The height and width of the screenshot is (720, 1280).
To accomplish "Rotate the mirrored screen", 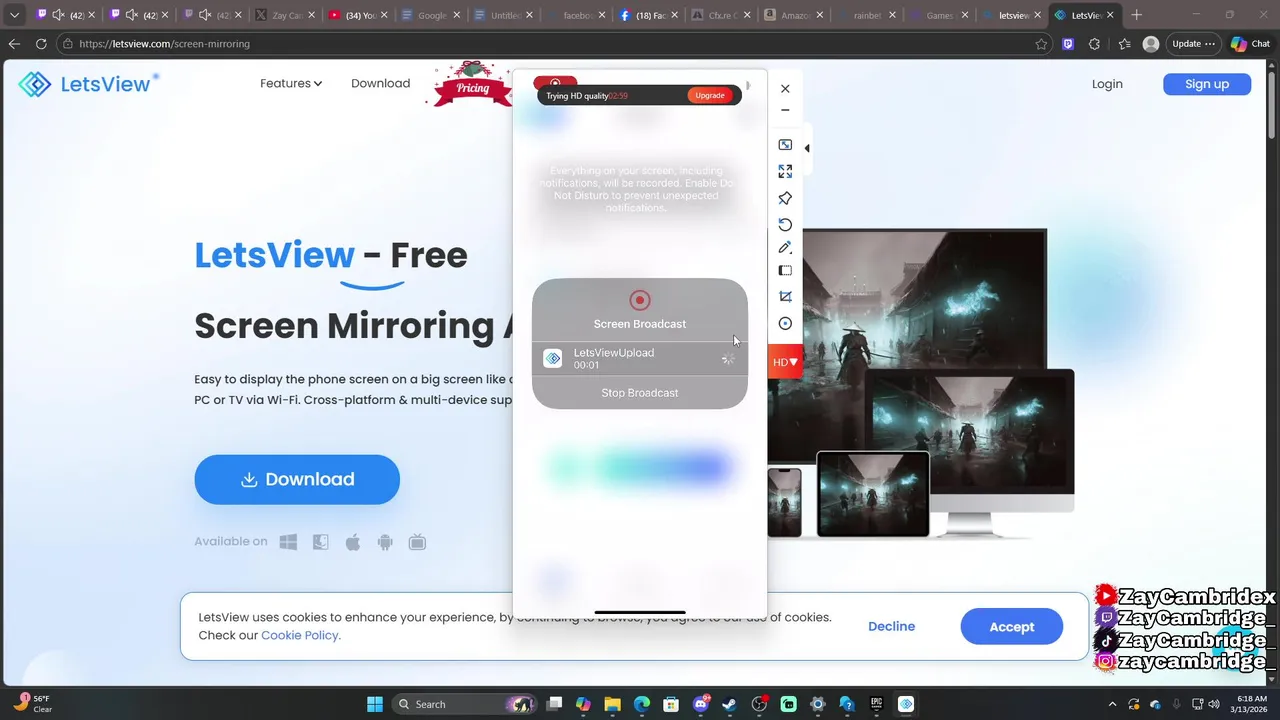I will click(785, 224).
